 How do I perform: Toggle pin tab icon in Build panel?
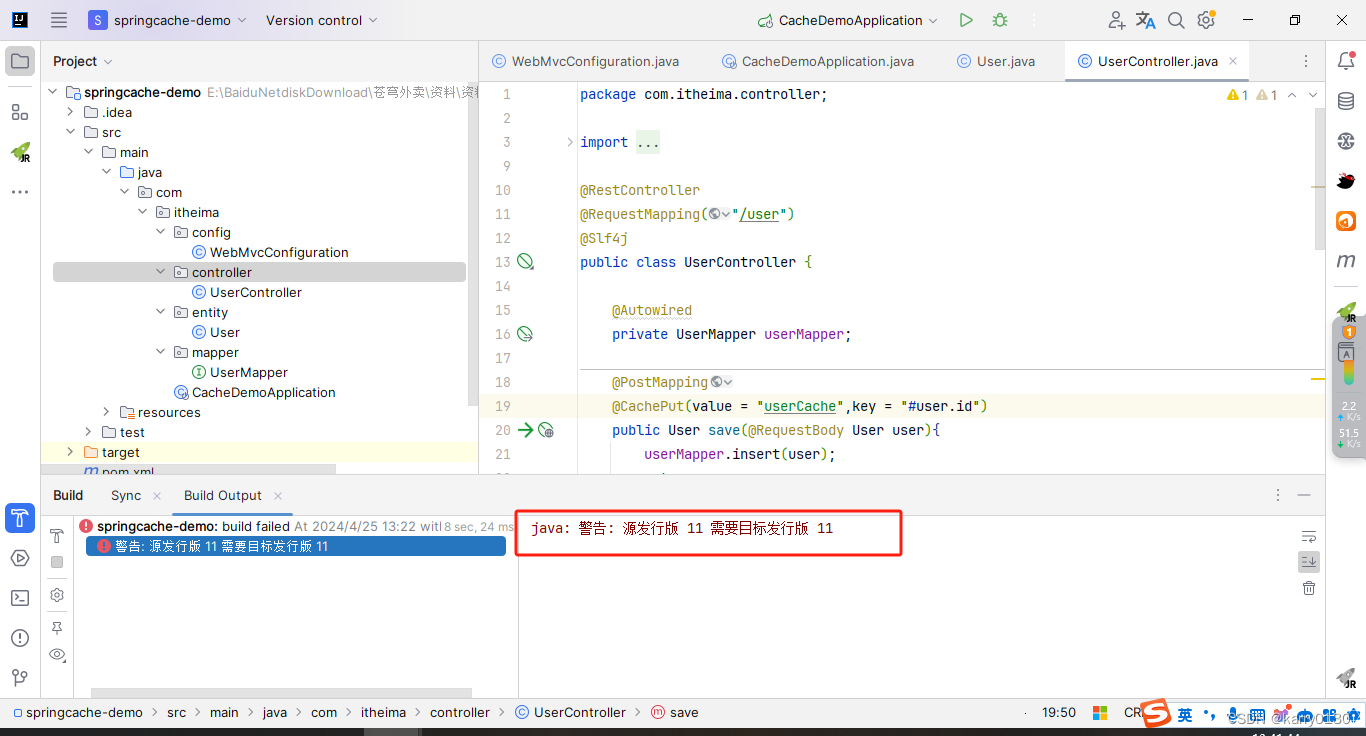click(x=57, y=628)
